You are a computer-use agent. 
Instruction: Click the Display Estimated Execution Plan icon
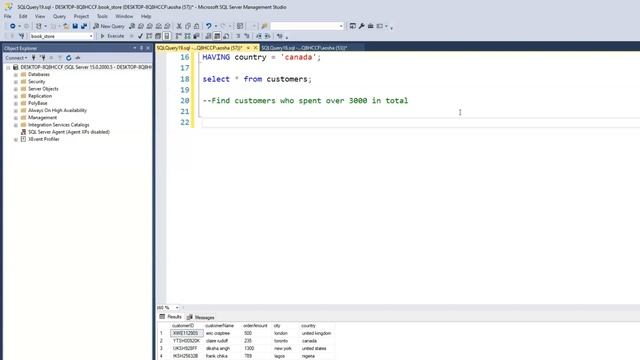(149, 36)
